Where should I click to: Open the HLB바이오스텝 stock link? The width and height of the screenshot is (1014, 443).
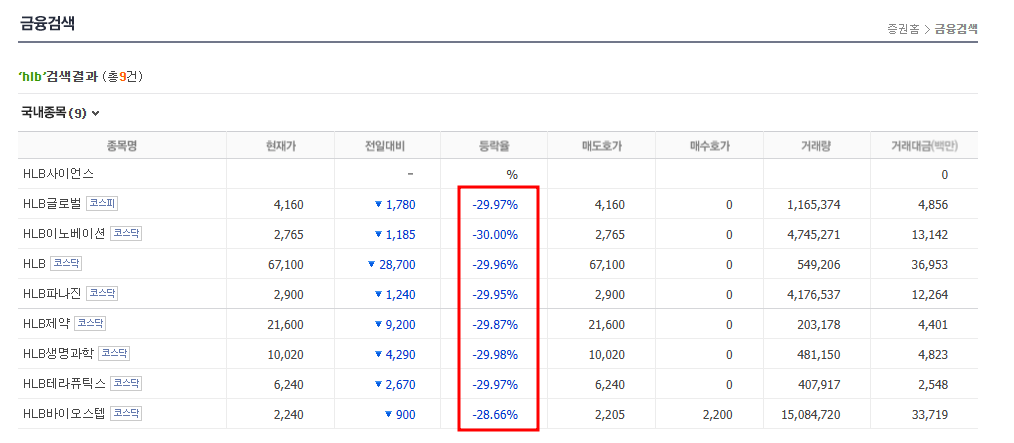coord(64,413)
